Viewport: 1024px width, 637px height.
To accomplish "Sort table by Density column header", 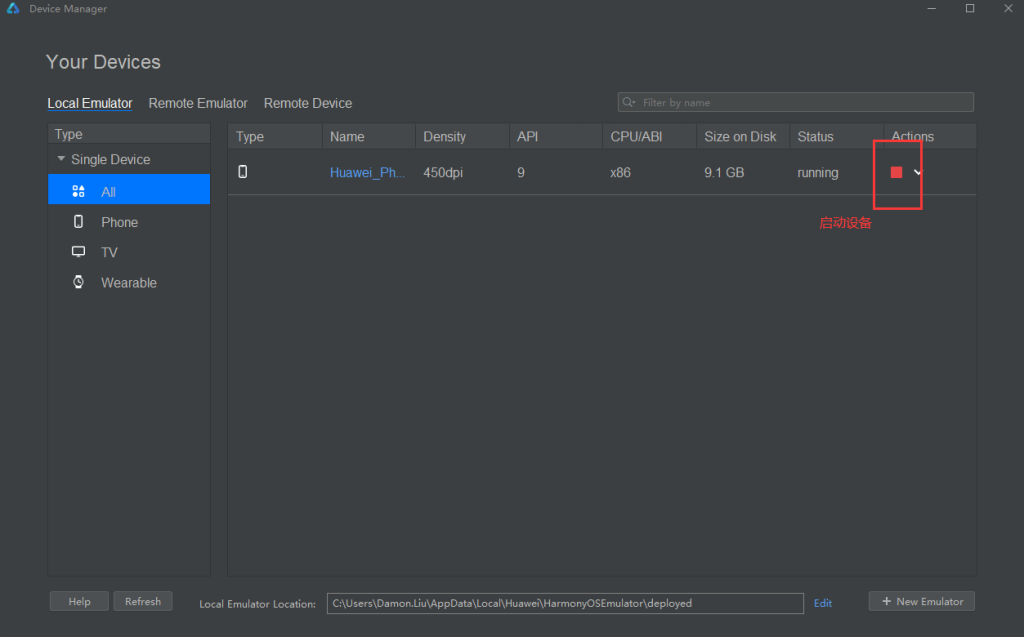I will 462,137.
